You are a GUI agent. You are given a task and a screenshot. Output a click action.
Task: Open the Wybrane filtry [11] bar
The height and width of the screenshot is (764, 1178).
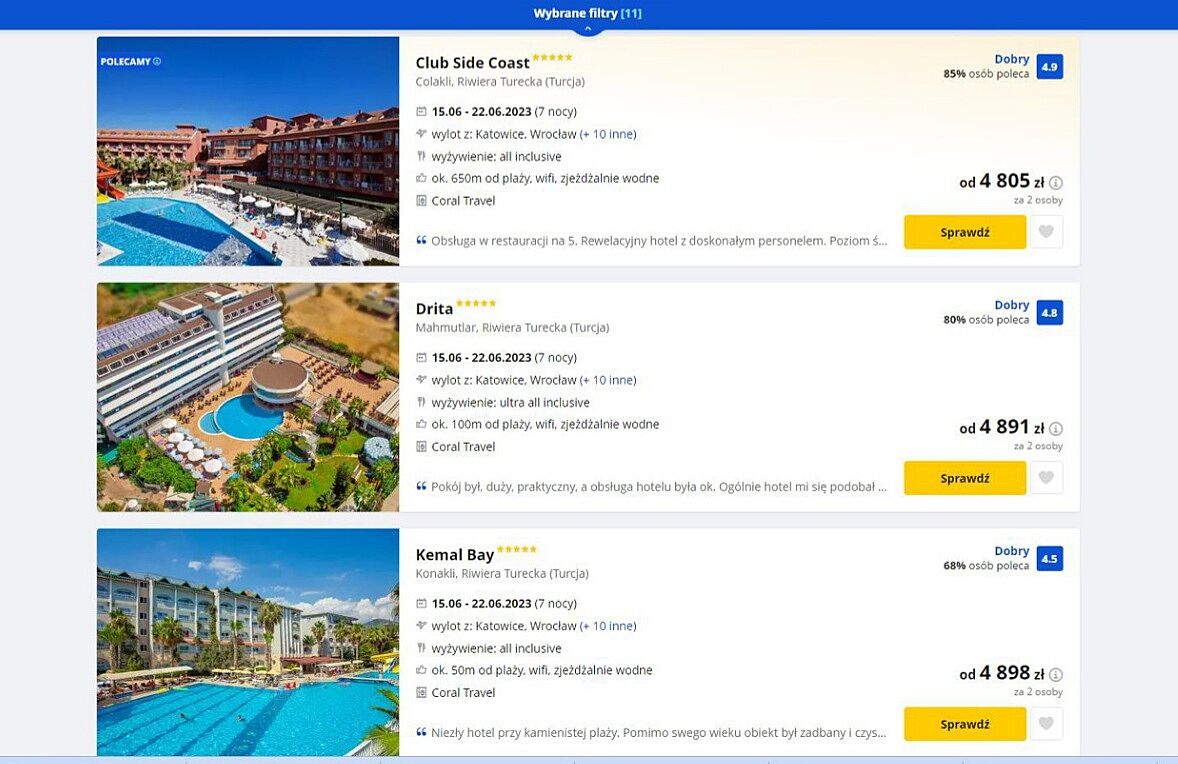(x=588, y=13)
